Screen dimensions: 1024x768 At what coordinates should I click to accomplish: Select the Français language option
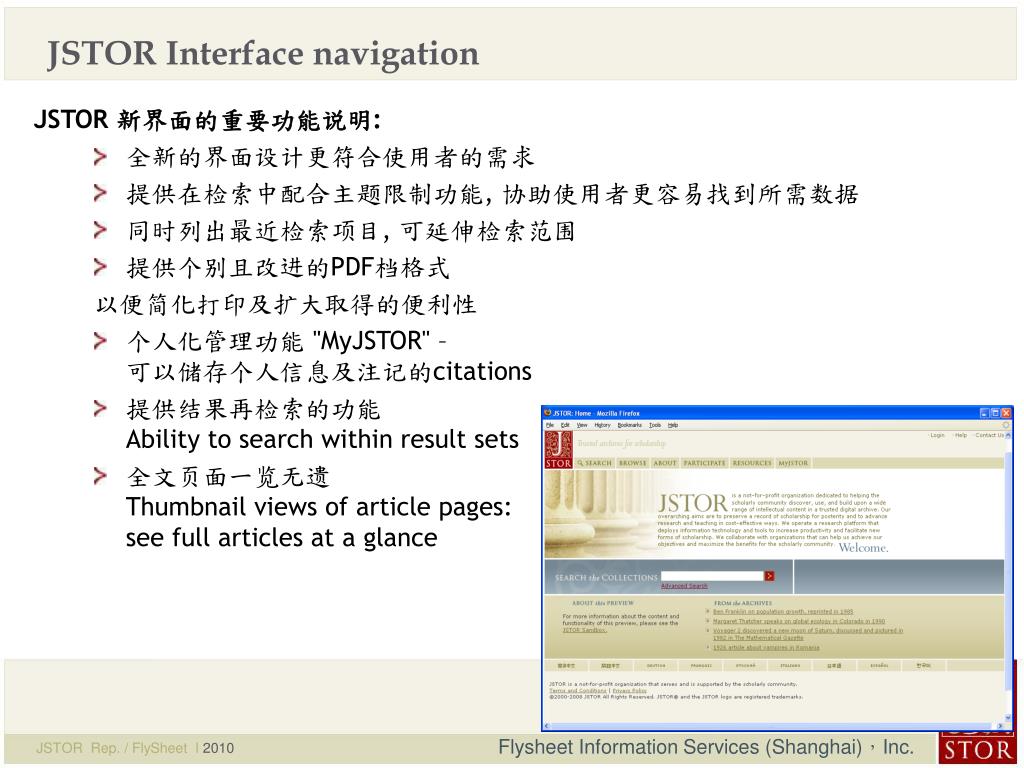(701, 665)
